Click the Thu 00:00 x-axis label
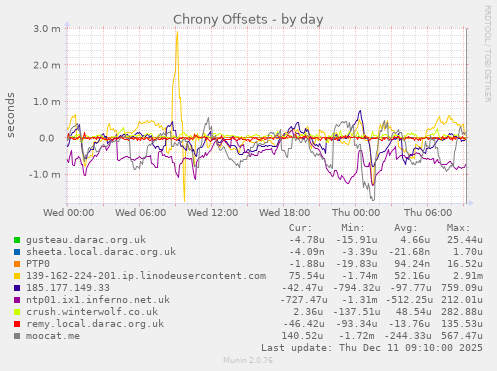Screen dimensions: 497x371 pyautogui.click(x=356, y=213)
